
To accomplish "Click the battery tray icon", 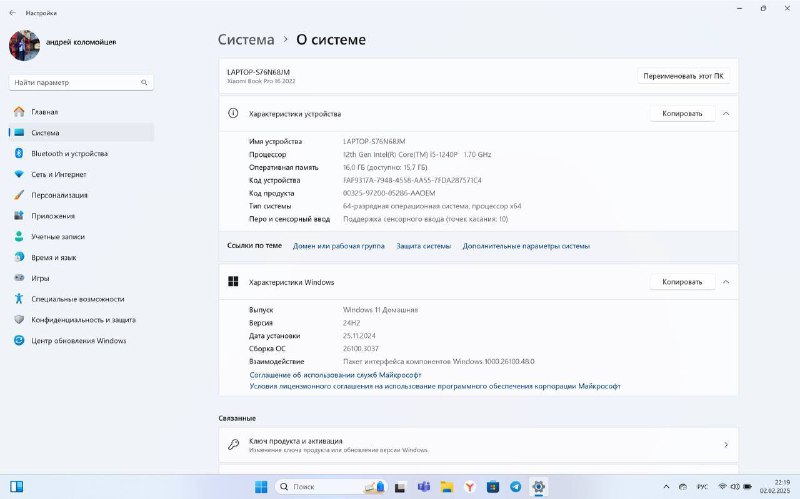I will [747, 487].
